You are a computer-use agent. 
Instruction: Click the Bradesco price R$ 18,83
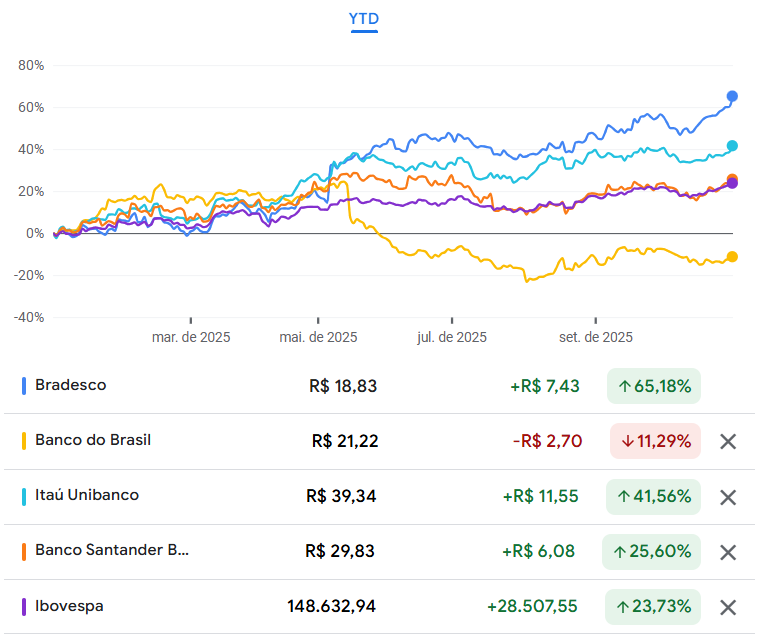pos(343,386)
